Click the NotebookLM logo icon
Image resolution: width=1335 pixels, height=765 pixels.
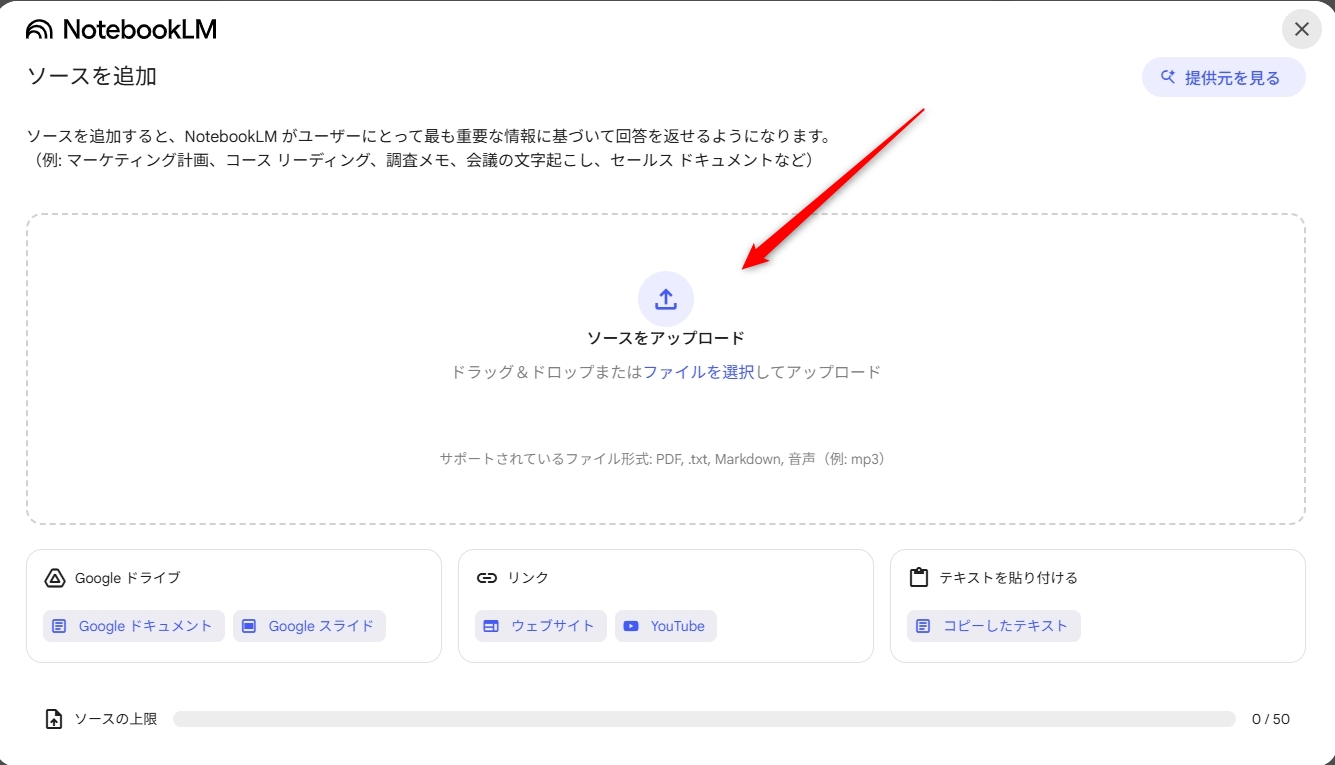pos(39,30)
